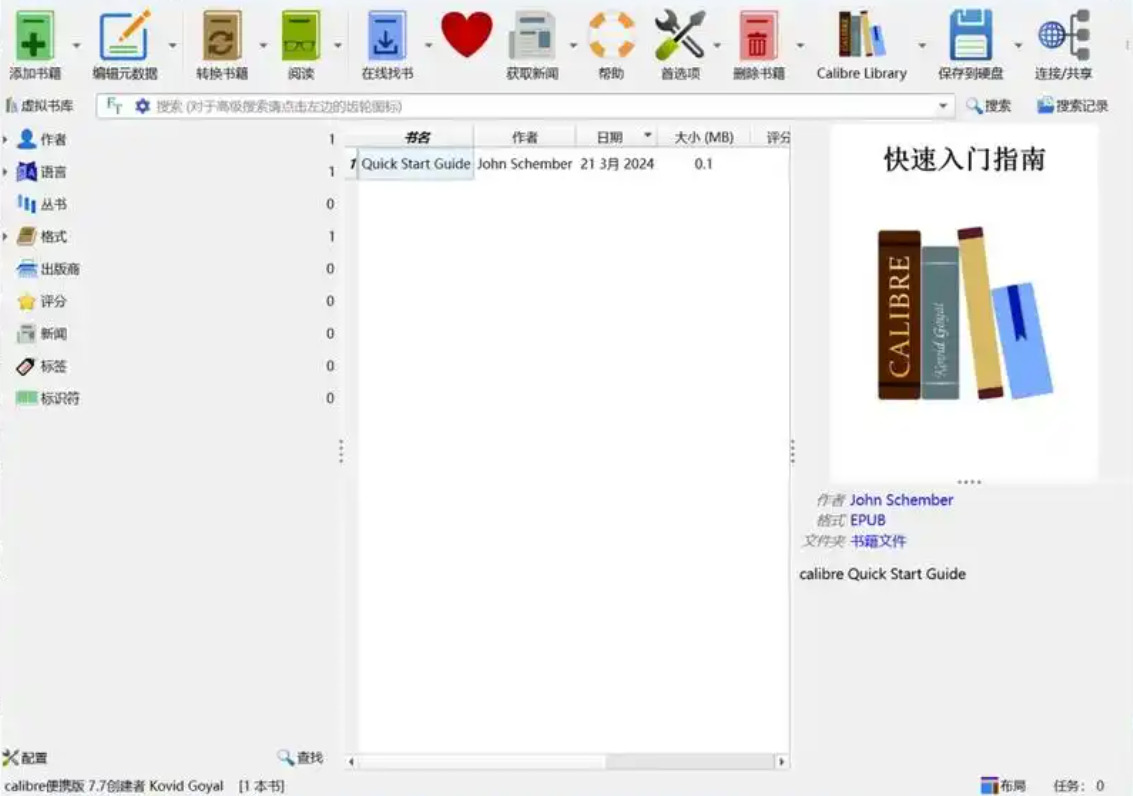
Task: Open dropdown arrow next to Calibre Library
Action: [922, 46]
